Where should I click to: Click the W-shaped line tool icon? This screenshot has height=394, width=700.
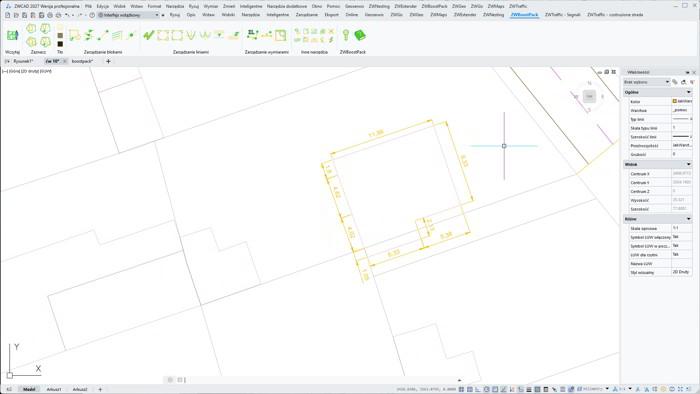pyautogui.click(x=205, y=35)
